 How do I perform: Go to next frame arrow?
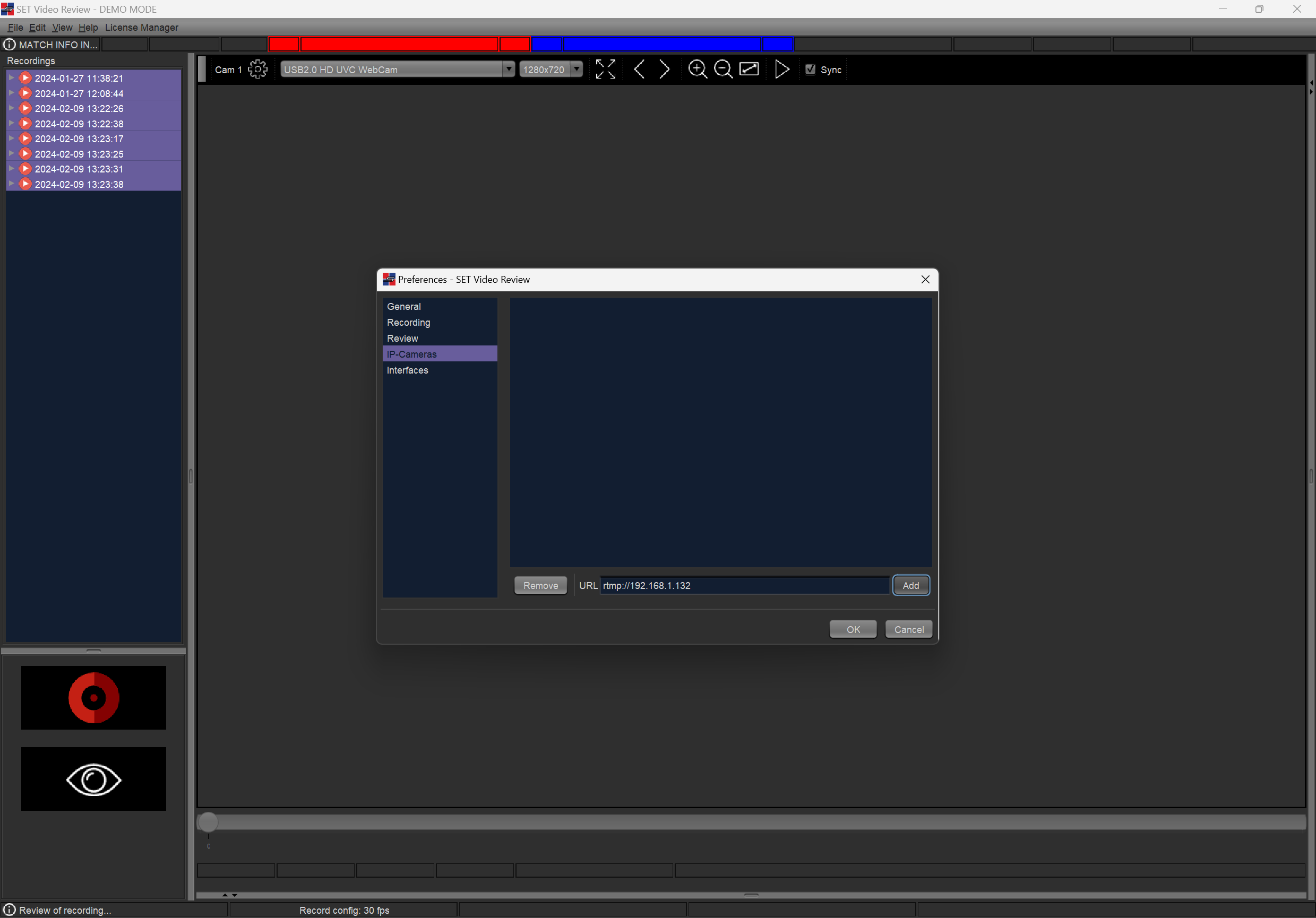coord(664,70)
